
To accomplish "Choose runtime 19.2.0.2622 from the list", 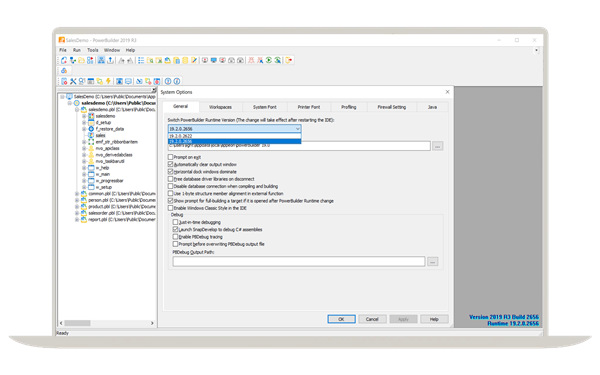I will pyautogui.click(x=235, y=136).
